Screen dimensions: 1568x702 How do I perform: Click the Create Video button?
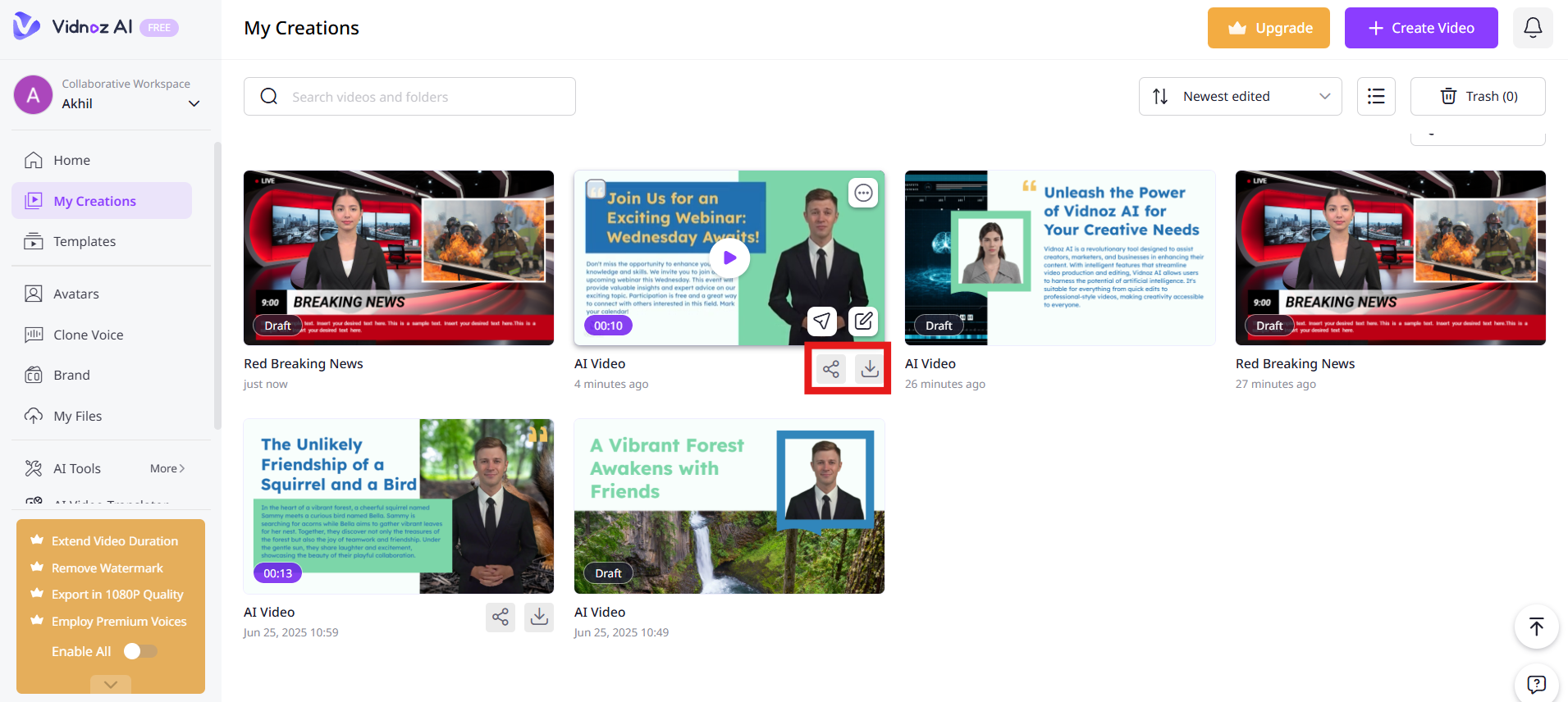pyautogui.click(x=1420, y=28)
